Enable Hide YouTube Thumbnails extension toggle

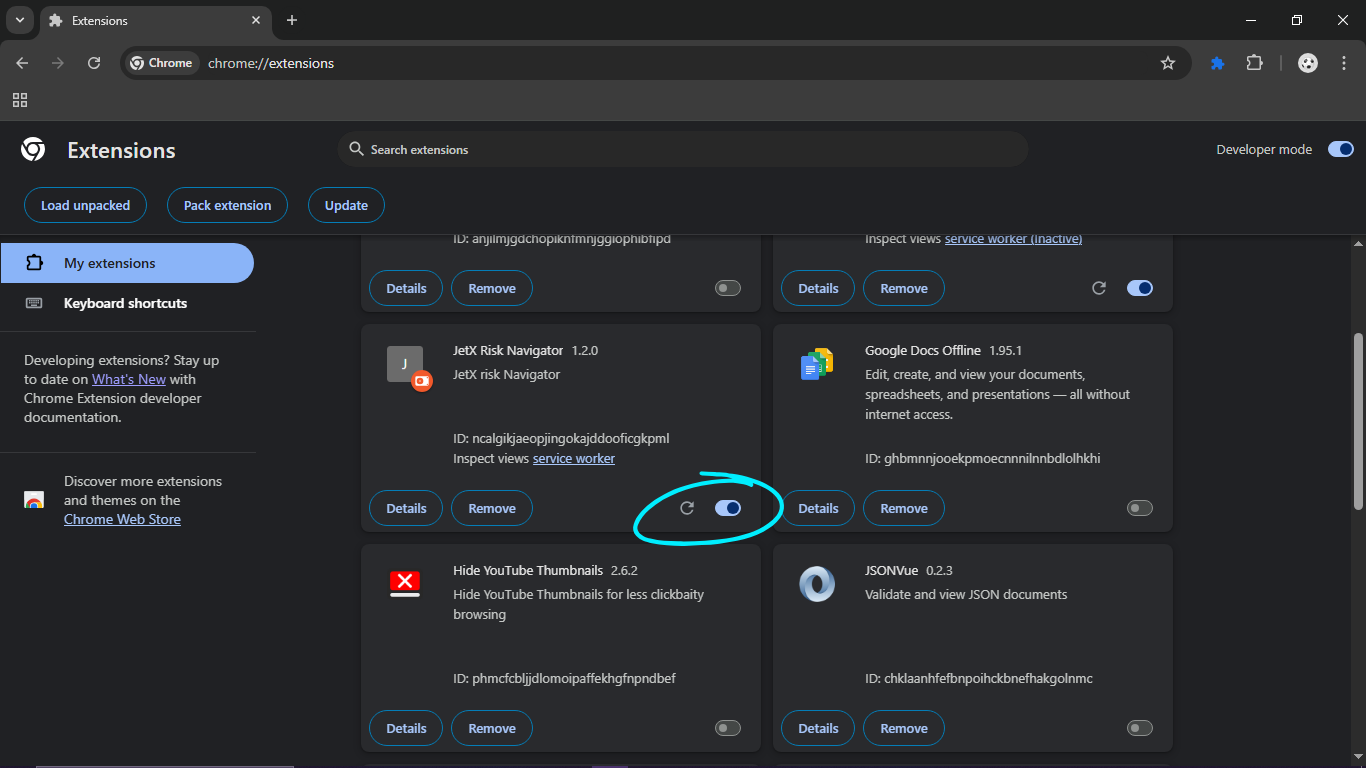[728, 728]
